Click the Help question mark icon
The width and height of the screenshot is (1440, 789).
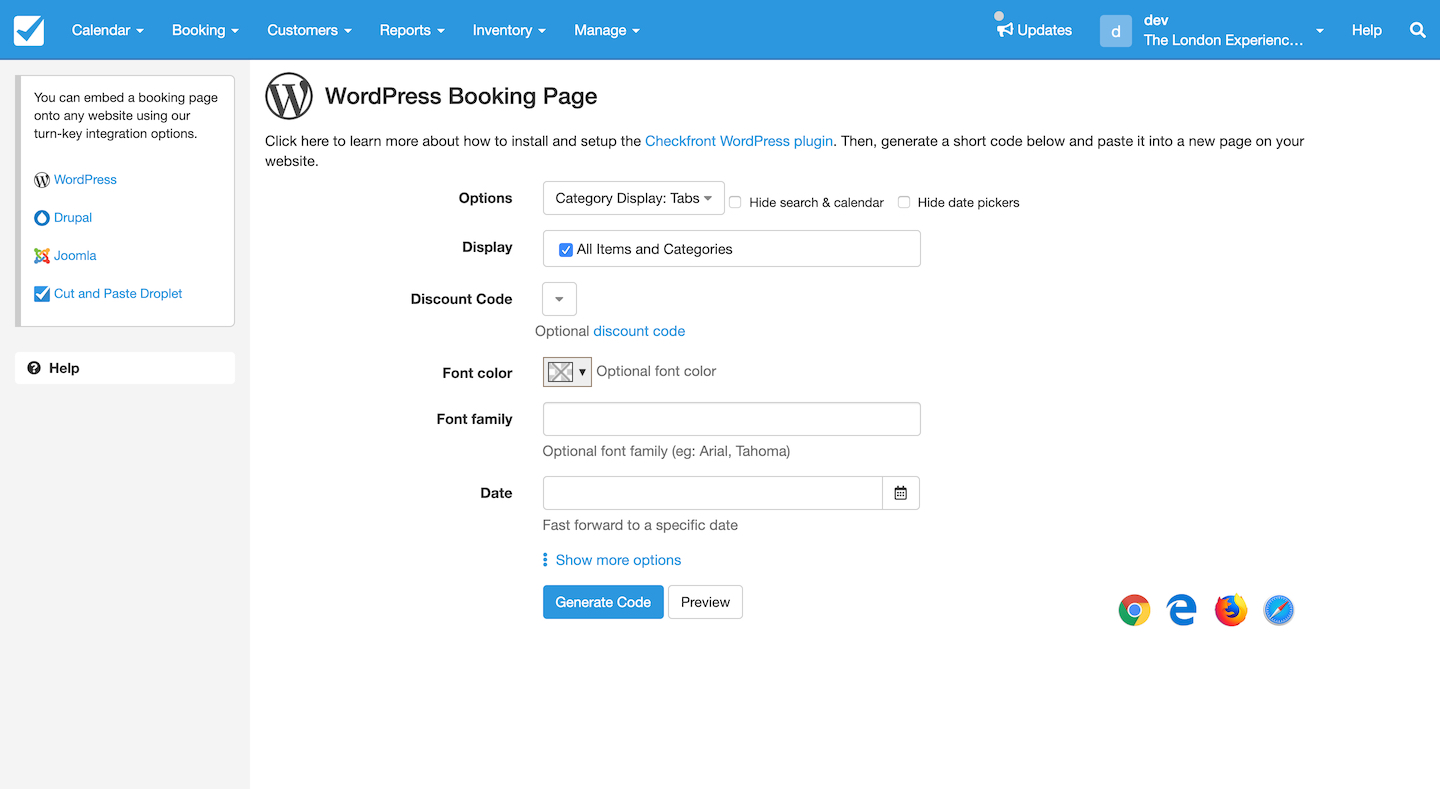pyautogui.click(x=34, y=368)
